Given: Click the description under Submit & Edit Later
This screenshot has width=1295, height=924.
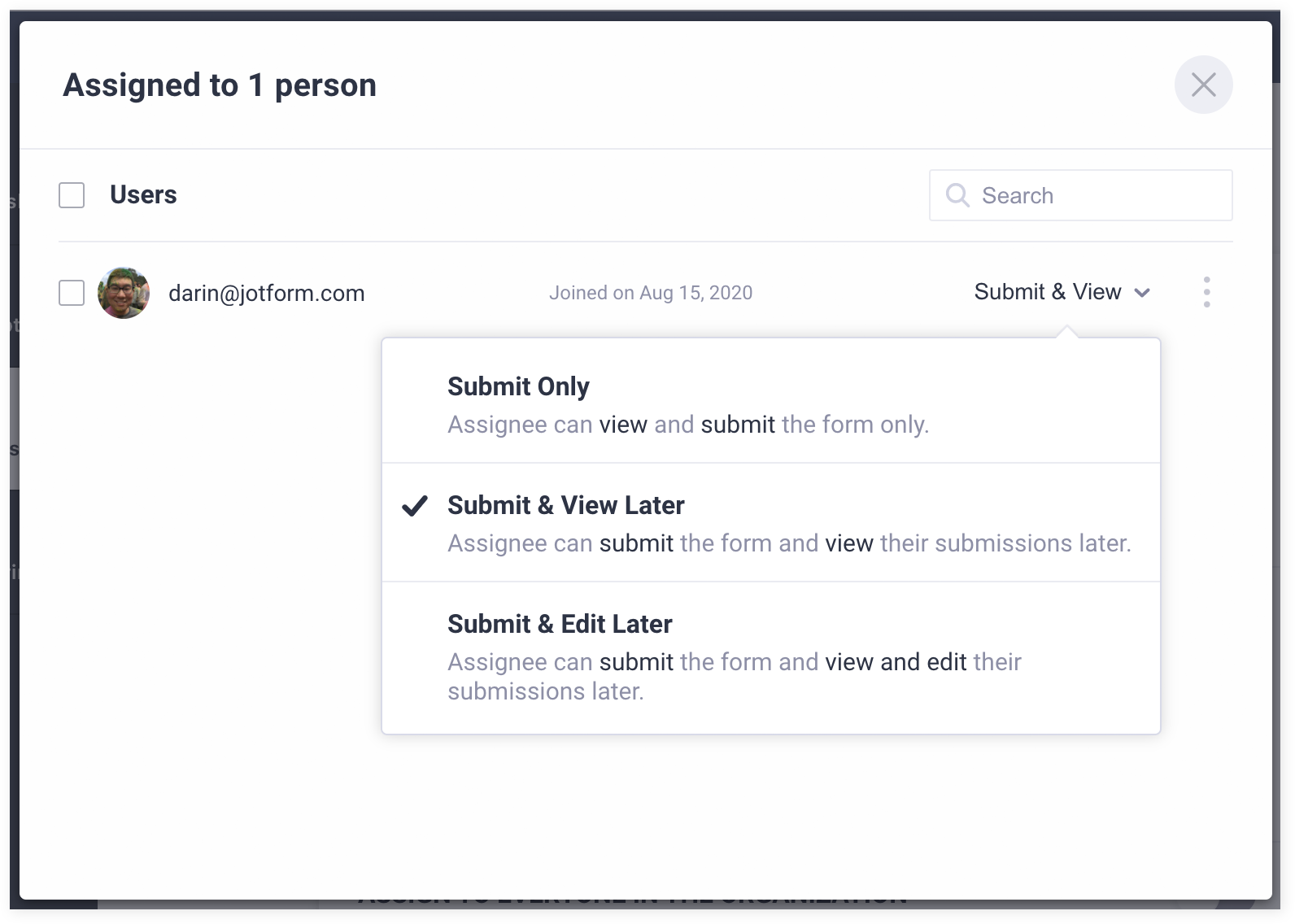Looking at the screenshot, I should click(x=734, y=676).
